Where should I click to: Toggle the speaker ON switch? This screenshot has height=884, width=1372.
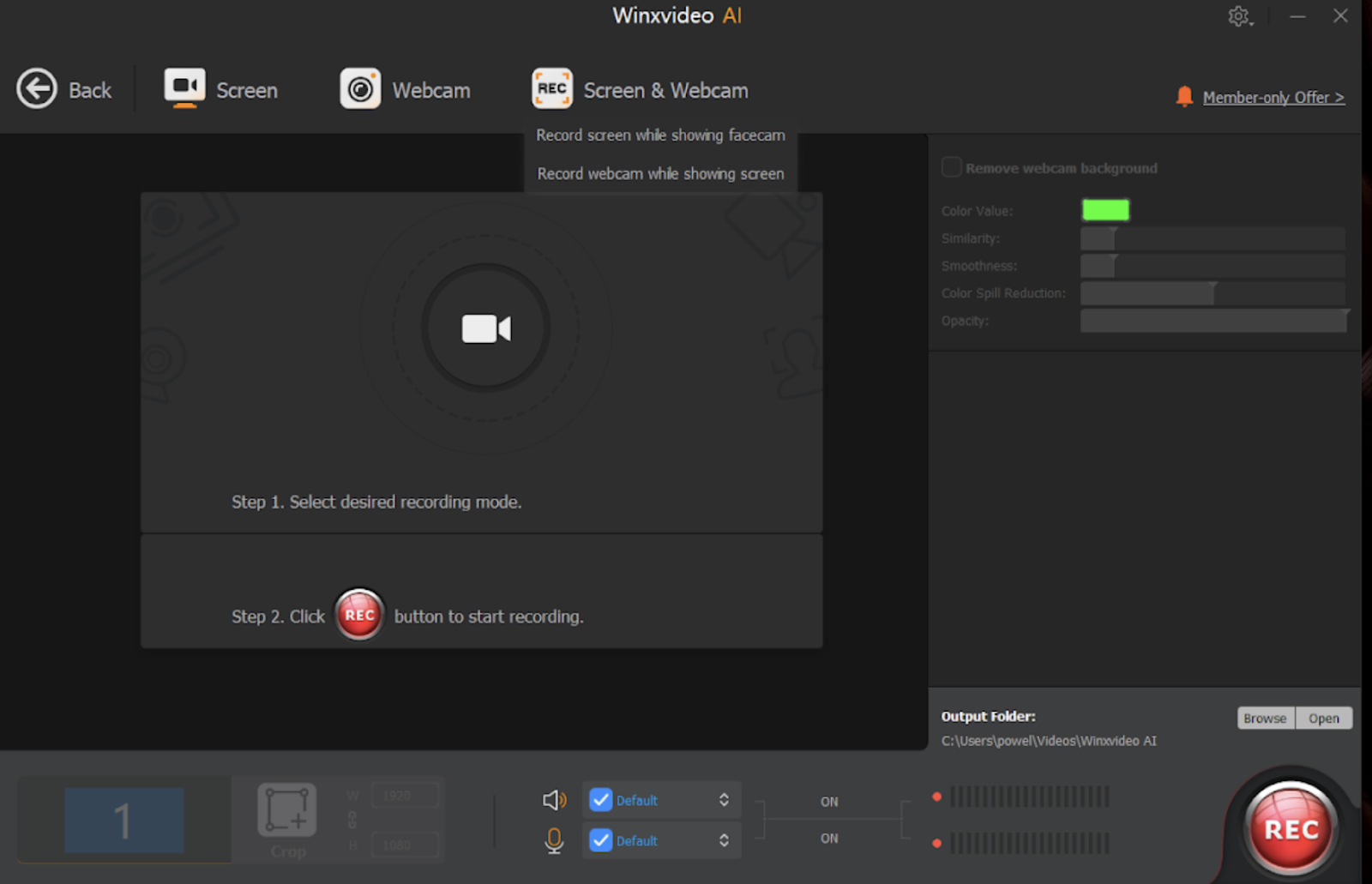tap(829, 802)
